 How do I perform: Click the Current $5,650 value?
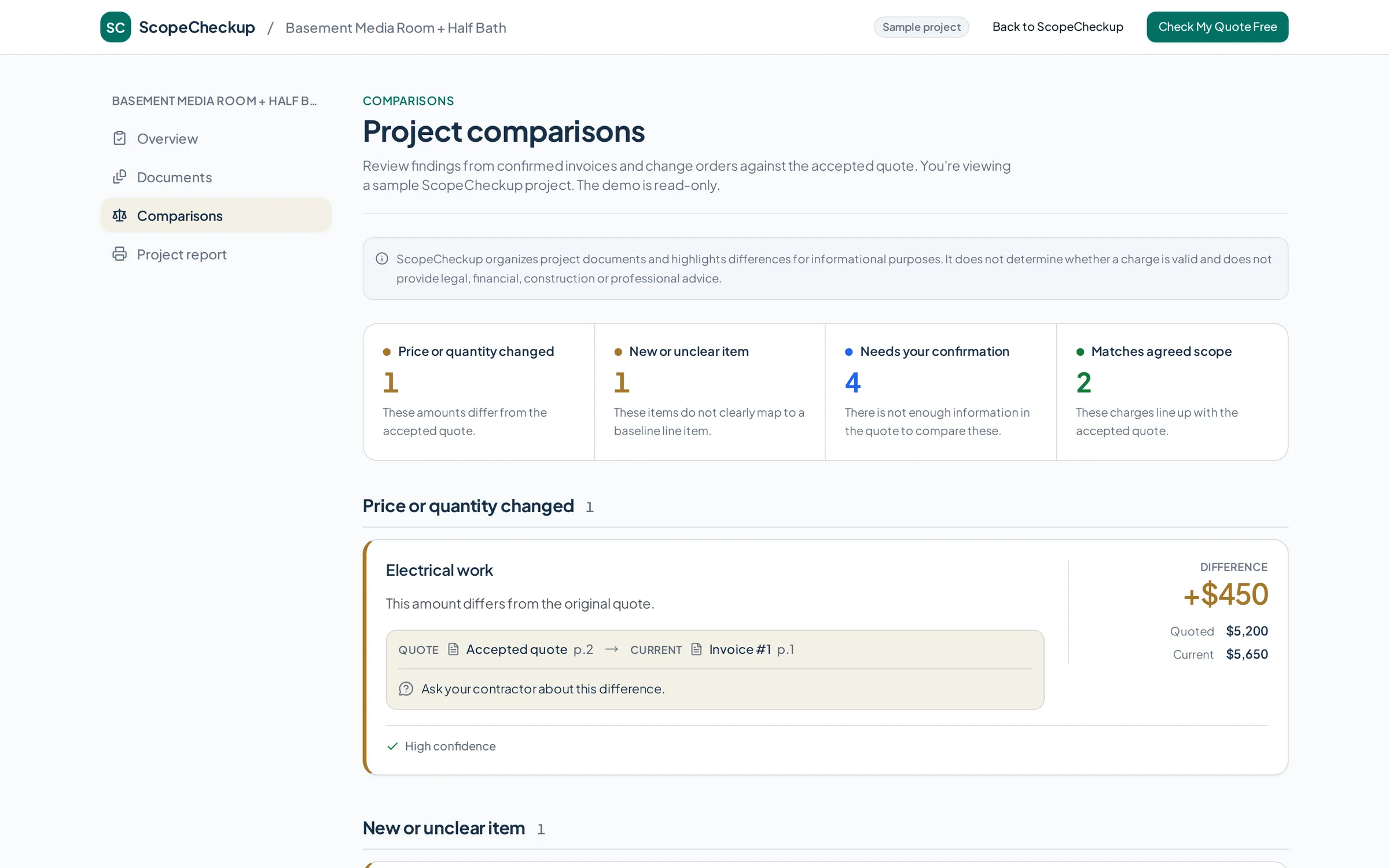click(1247, 654)
